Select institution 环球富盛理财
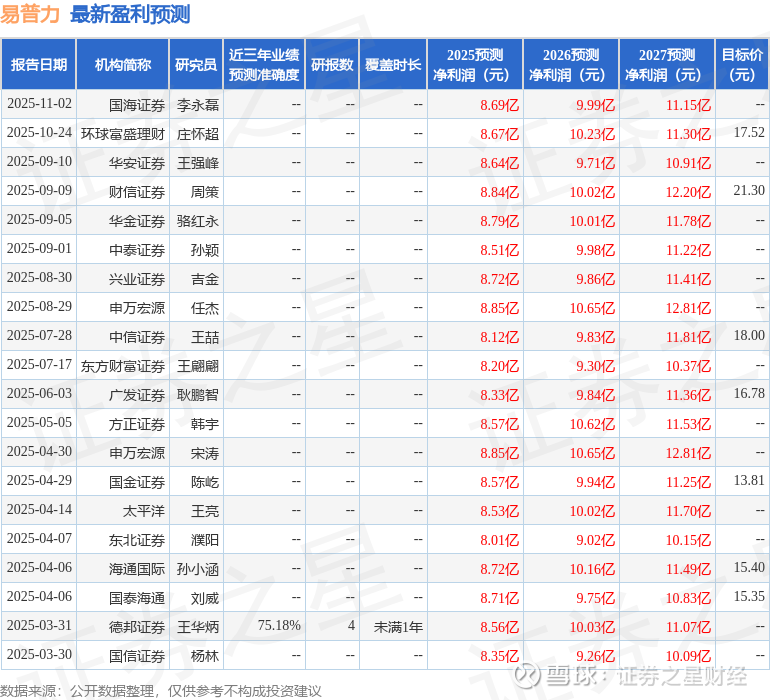The width and height of the screenshot is (770, 700). (x=123, y=134)
